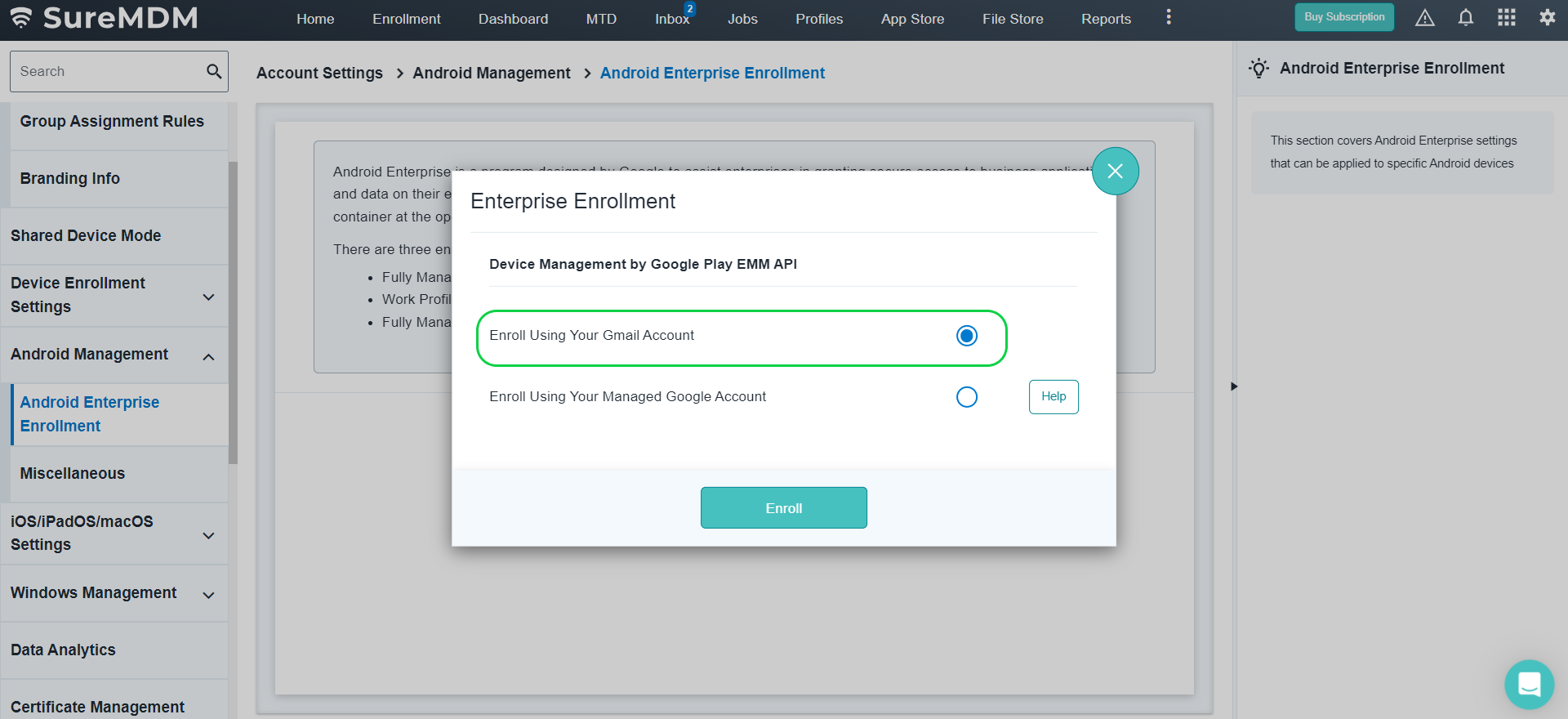
Task: Open the more options vertical dots menu
Action: [1169, 17]
